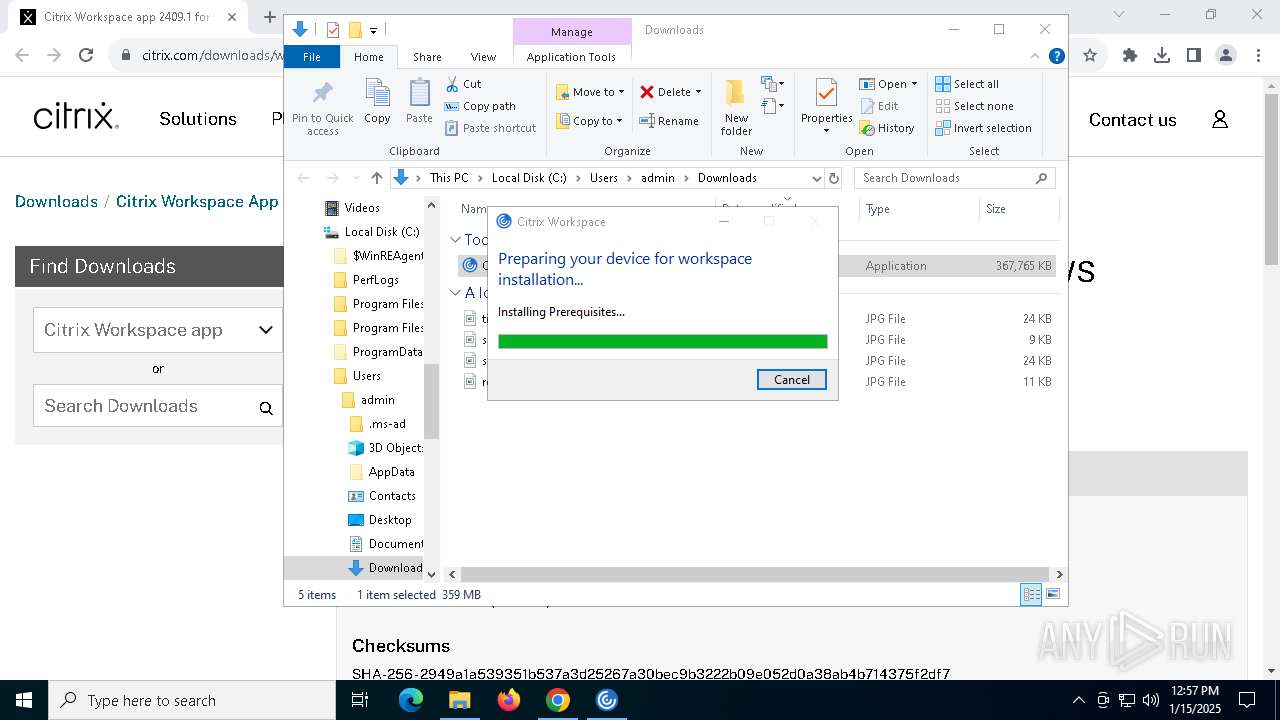Click New folder icon
This screenshot has height=720, width=1280.
pos(735,92)
